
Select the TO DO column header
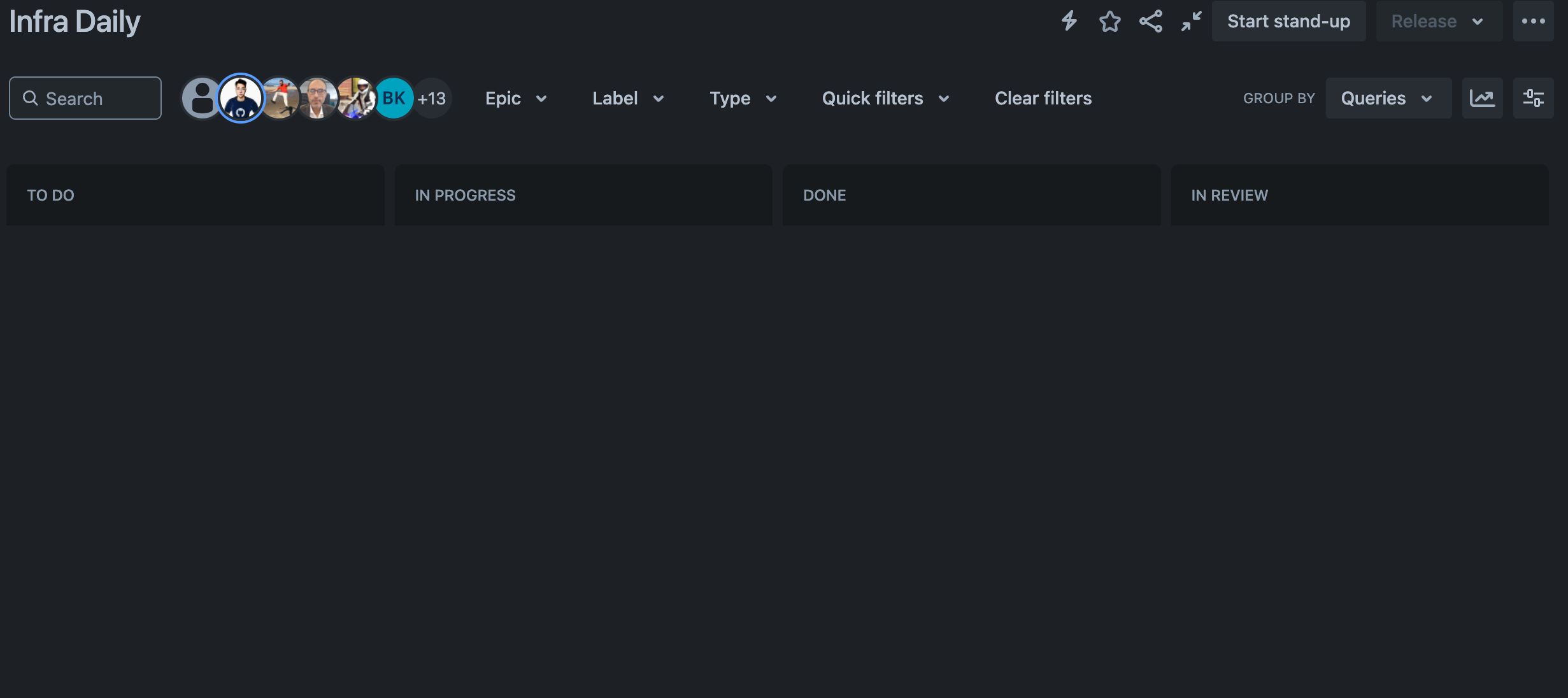point(50,194)
